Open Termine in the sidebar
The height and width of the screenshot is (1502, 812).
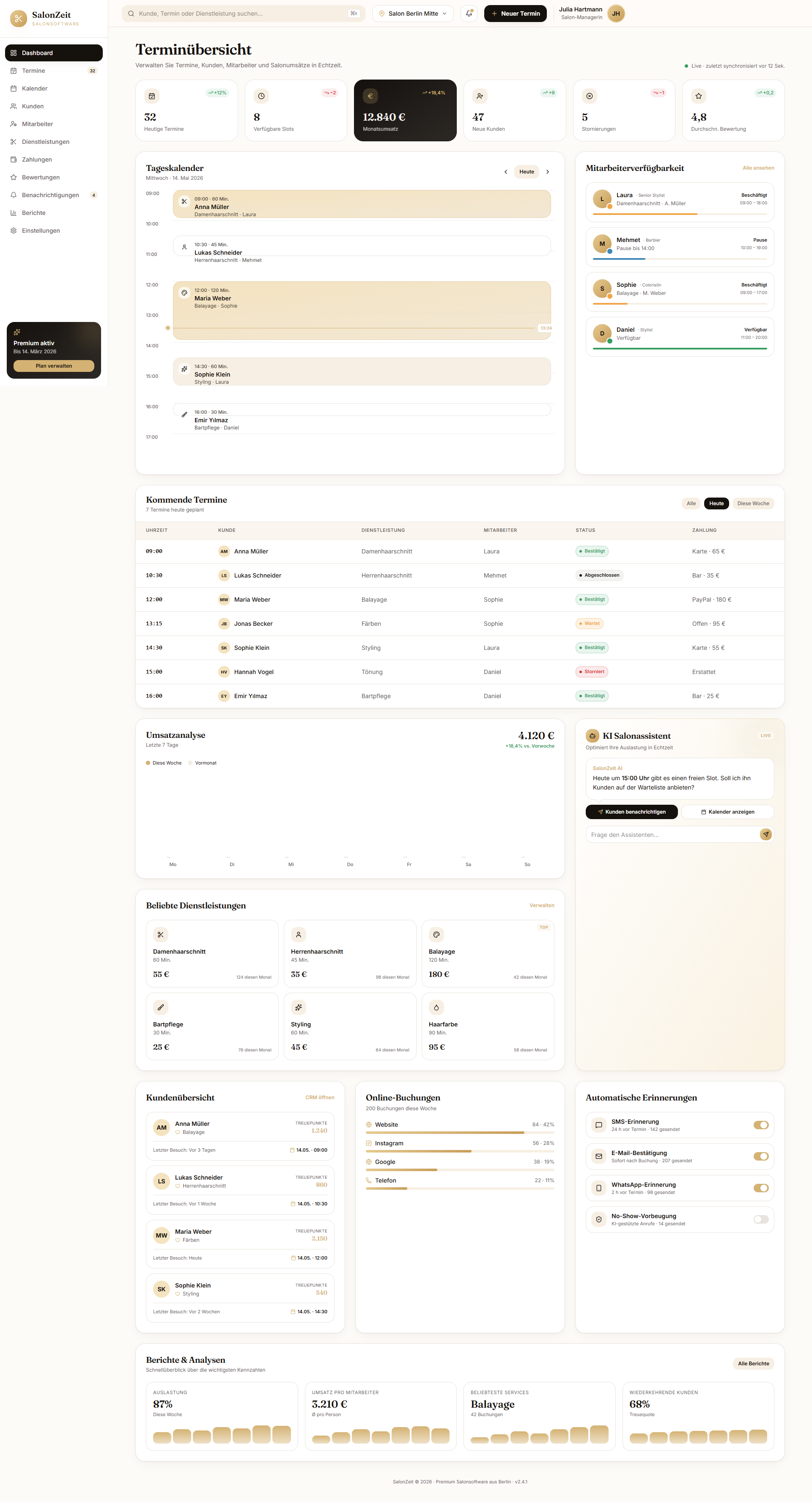tap(54, 71)
